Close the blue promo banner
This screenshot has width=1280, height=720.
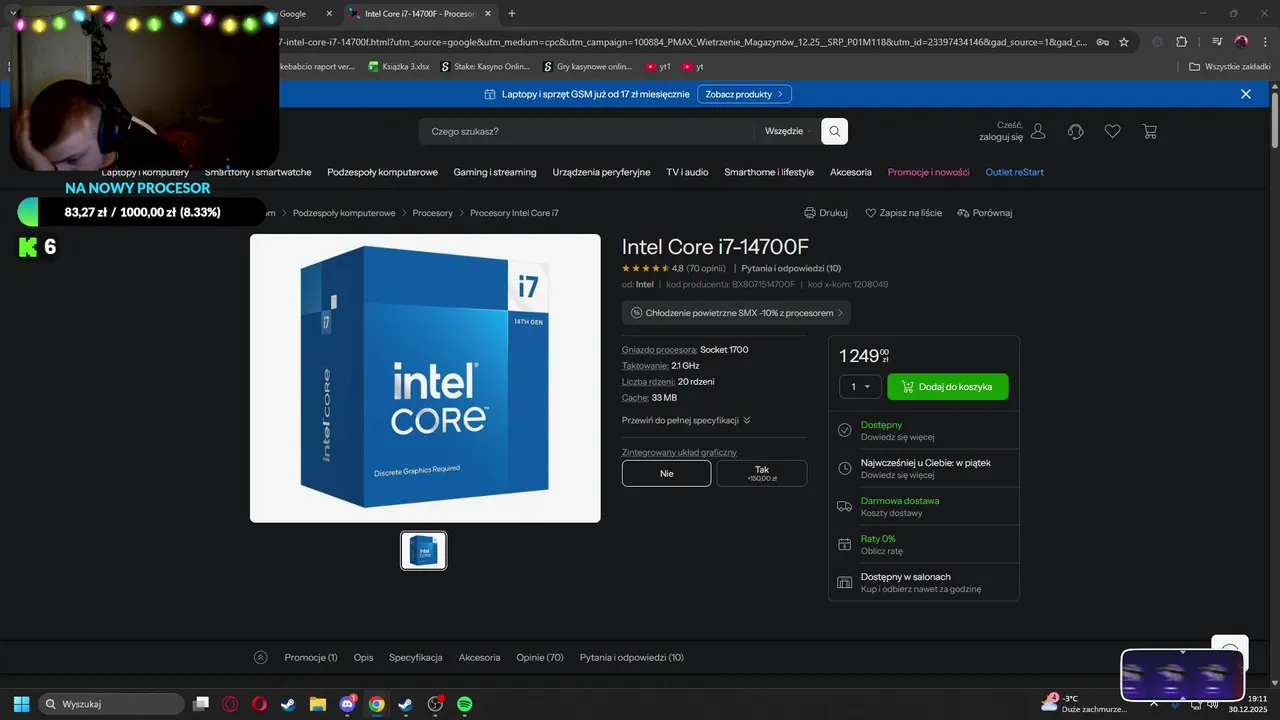click(1246, 94)
